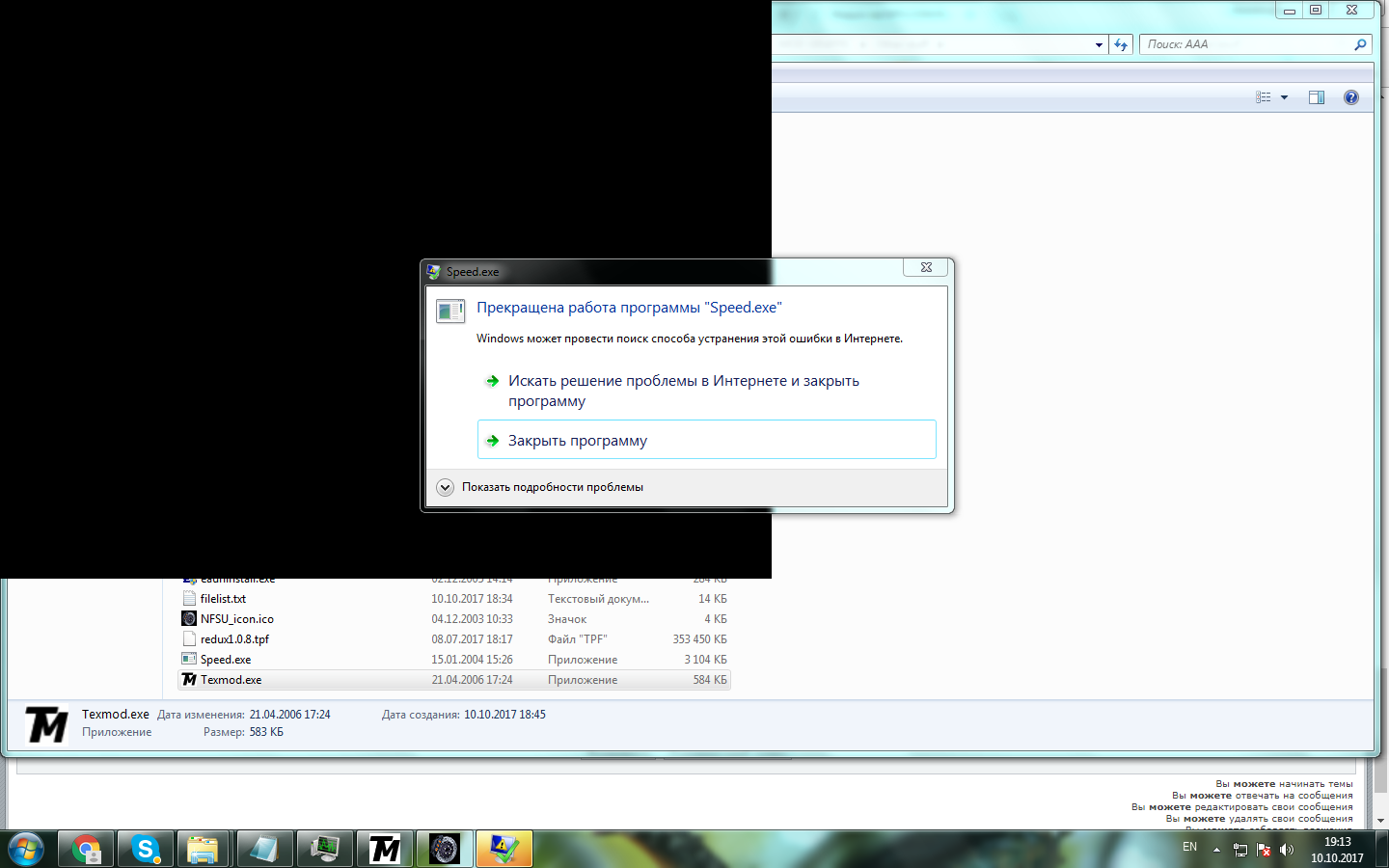
Task: Click the type cell 'Файл "TPF"'
Action: [x=578, y=639]
